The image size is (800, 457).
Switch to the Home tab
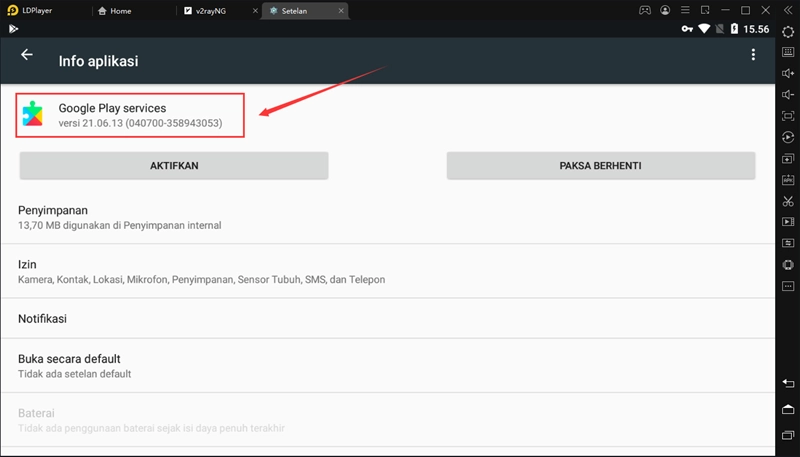click(x=114, y=11)
